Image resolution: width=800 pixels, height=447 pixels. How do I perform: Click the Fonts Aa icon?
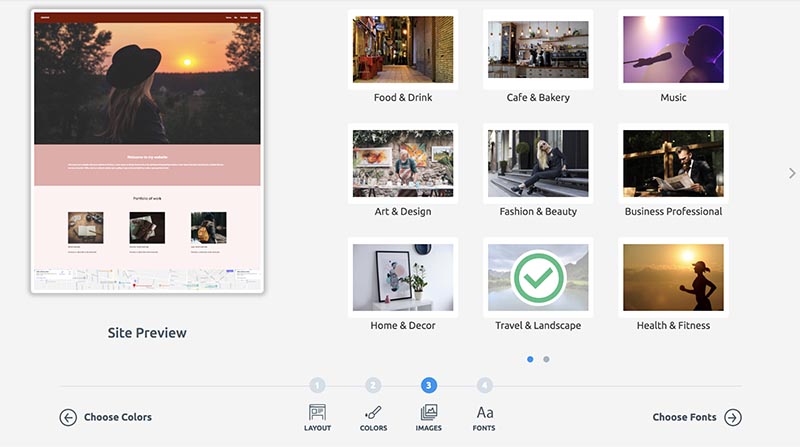484,412
